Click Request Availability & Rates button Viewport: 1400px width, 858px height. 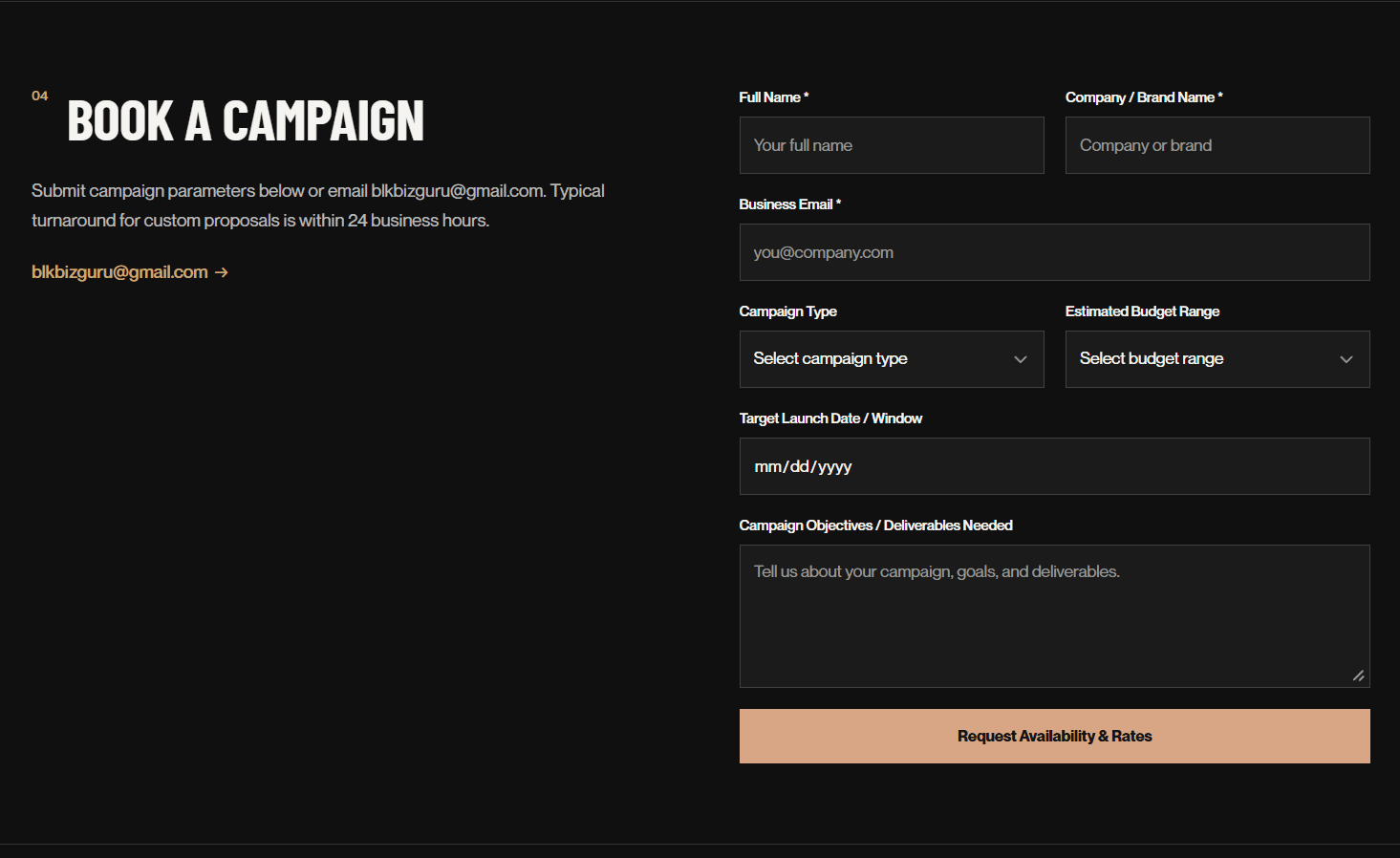[1055, 736]
